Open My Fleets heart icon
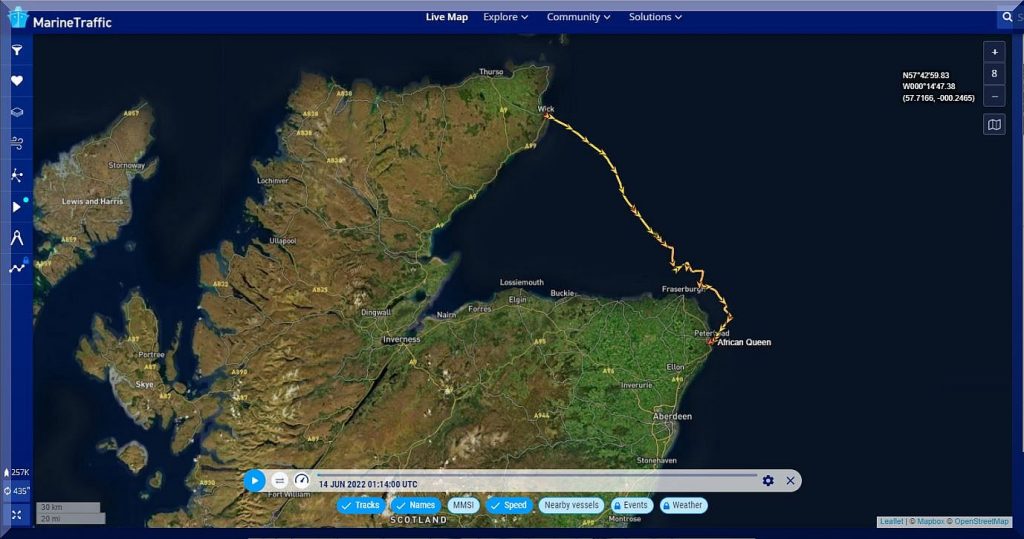1024x539 pixels. point(17,81)
